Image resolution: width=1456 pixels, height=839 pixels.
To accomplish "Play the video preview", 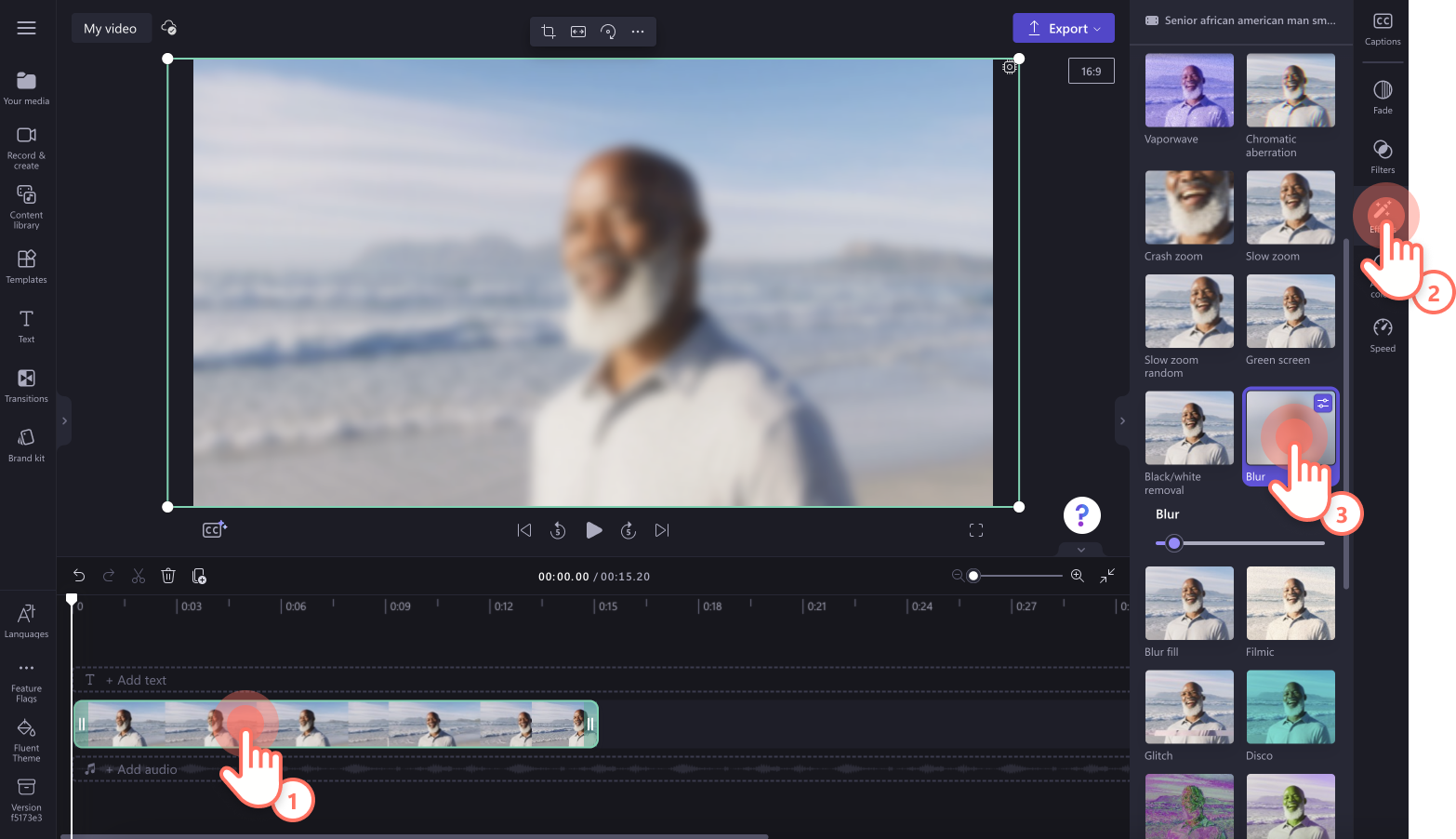I will [593, 530].
